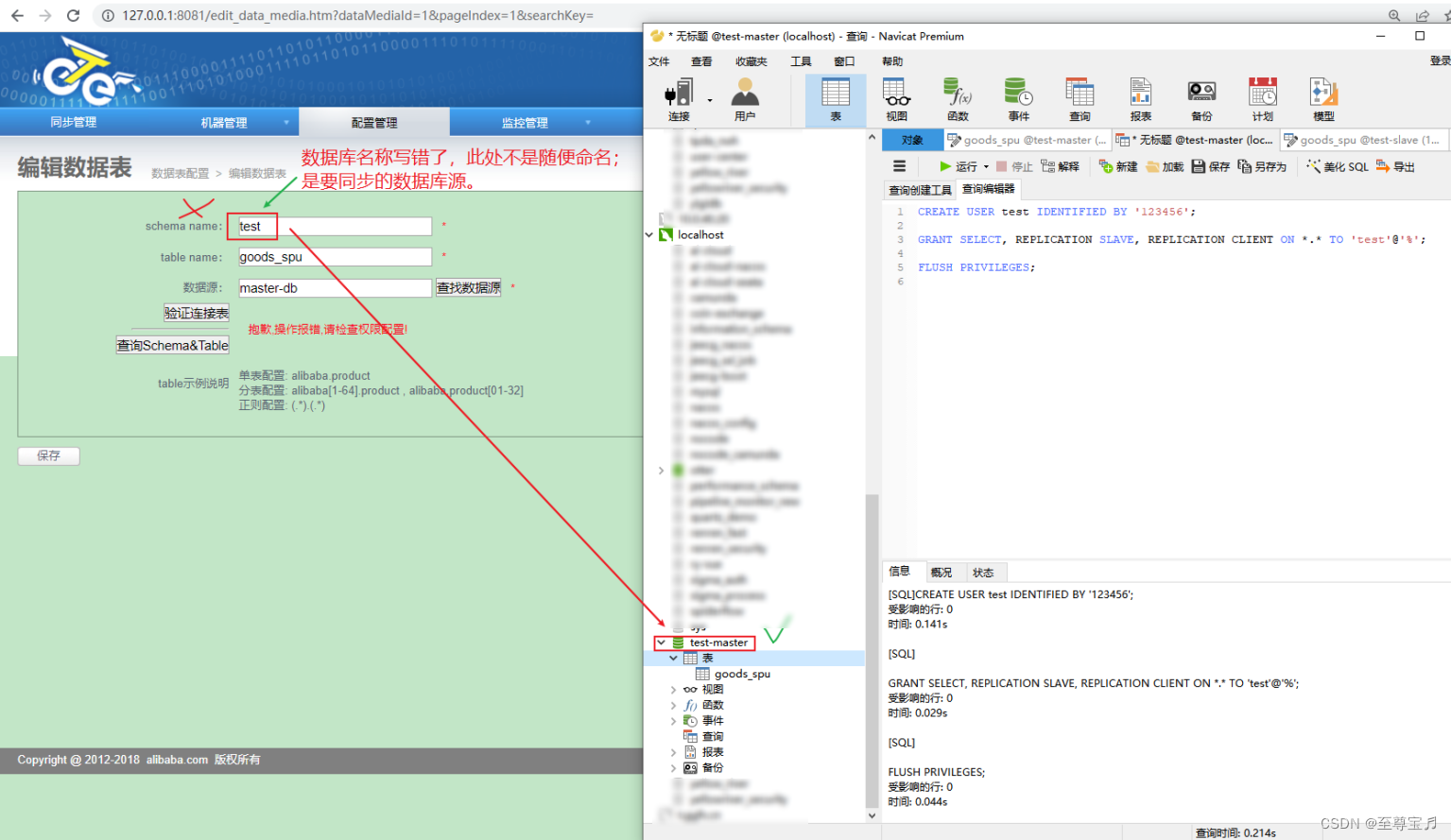Open the dropdown arrow next to 运行
Viewport: 1451px width, 840px height.
(x=986, y=167)
